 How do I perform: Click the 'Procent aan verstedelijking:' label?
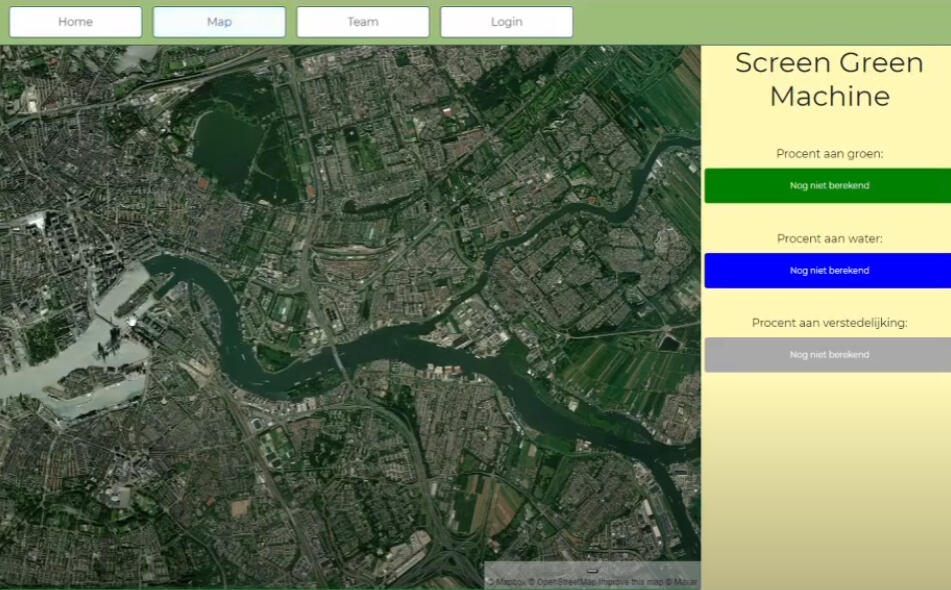pyautogui.click(x=829, y=323)
